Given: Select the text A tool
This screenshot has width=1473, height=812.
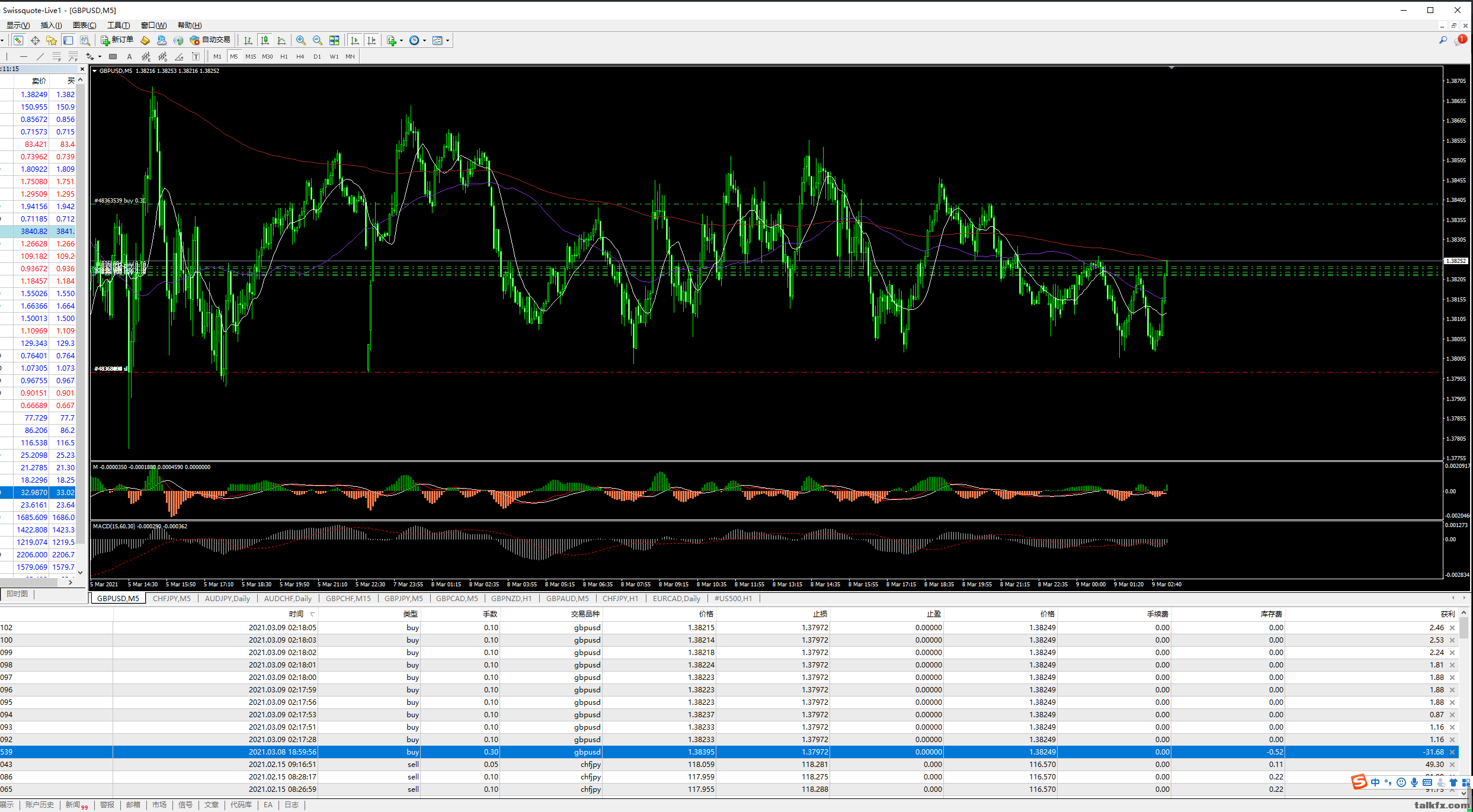Looking at the screenshot, I should click(x=129, y=57).
